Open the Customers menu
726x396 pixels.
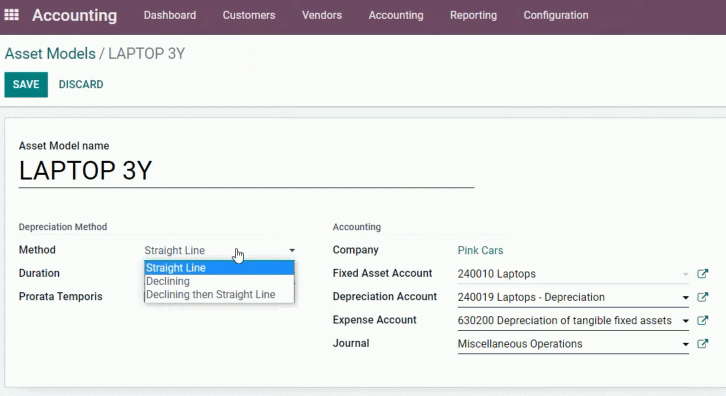point(249,15)
